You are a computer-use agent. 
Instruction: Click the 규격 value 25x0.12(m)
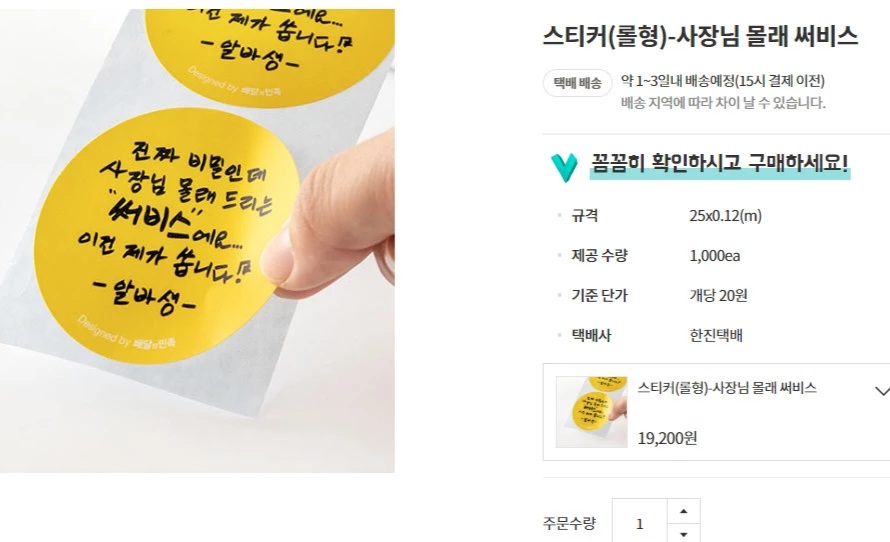tap(725, 216)
